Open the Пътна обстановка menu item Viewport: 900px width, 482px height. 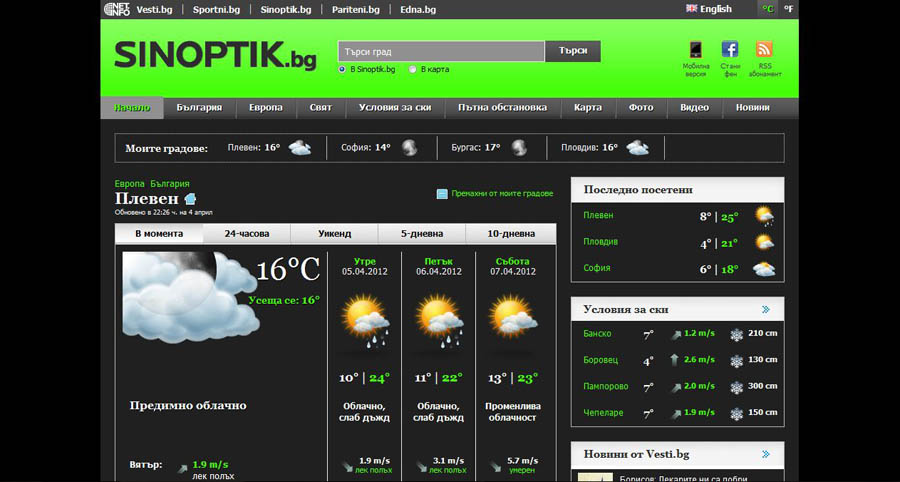(x=502, y=108)
